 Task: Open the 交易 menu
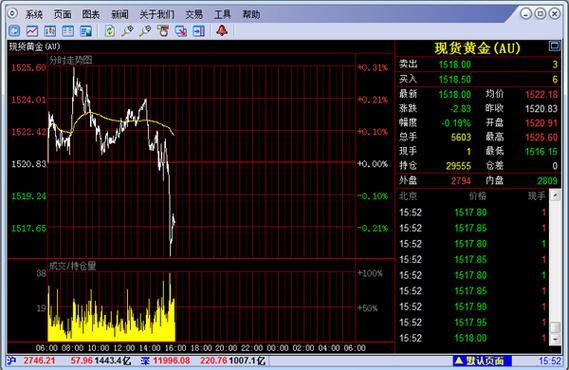[194, 15]
